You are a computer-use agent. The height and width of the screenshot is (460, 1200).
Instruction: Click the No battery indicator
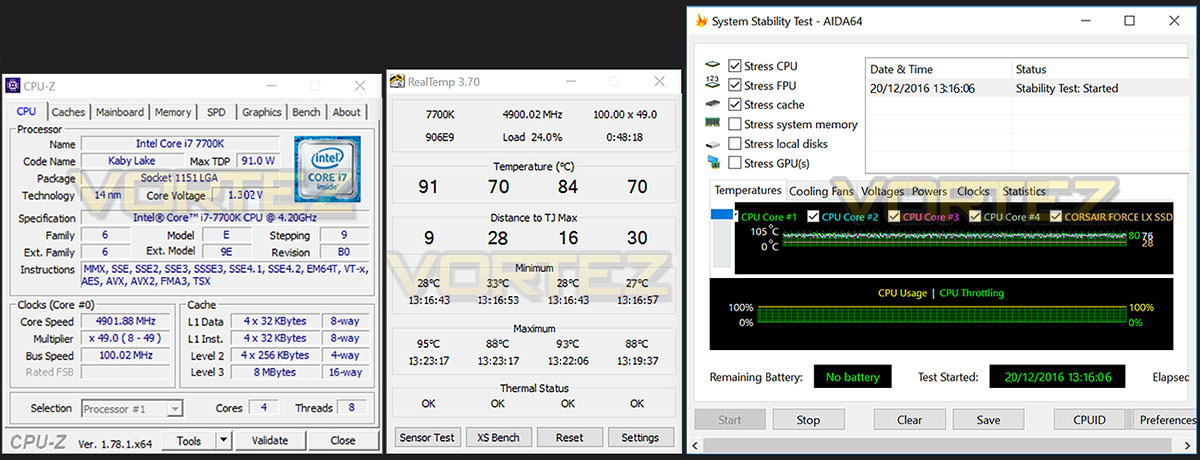pyautogui.click(x=853, y=377)
